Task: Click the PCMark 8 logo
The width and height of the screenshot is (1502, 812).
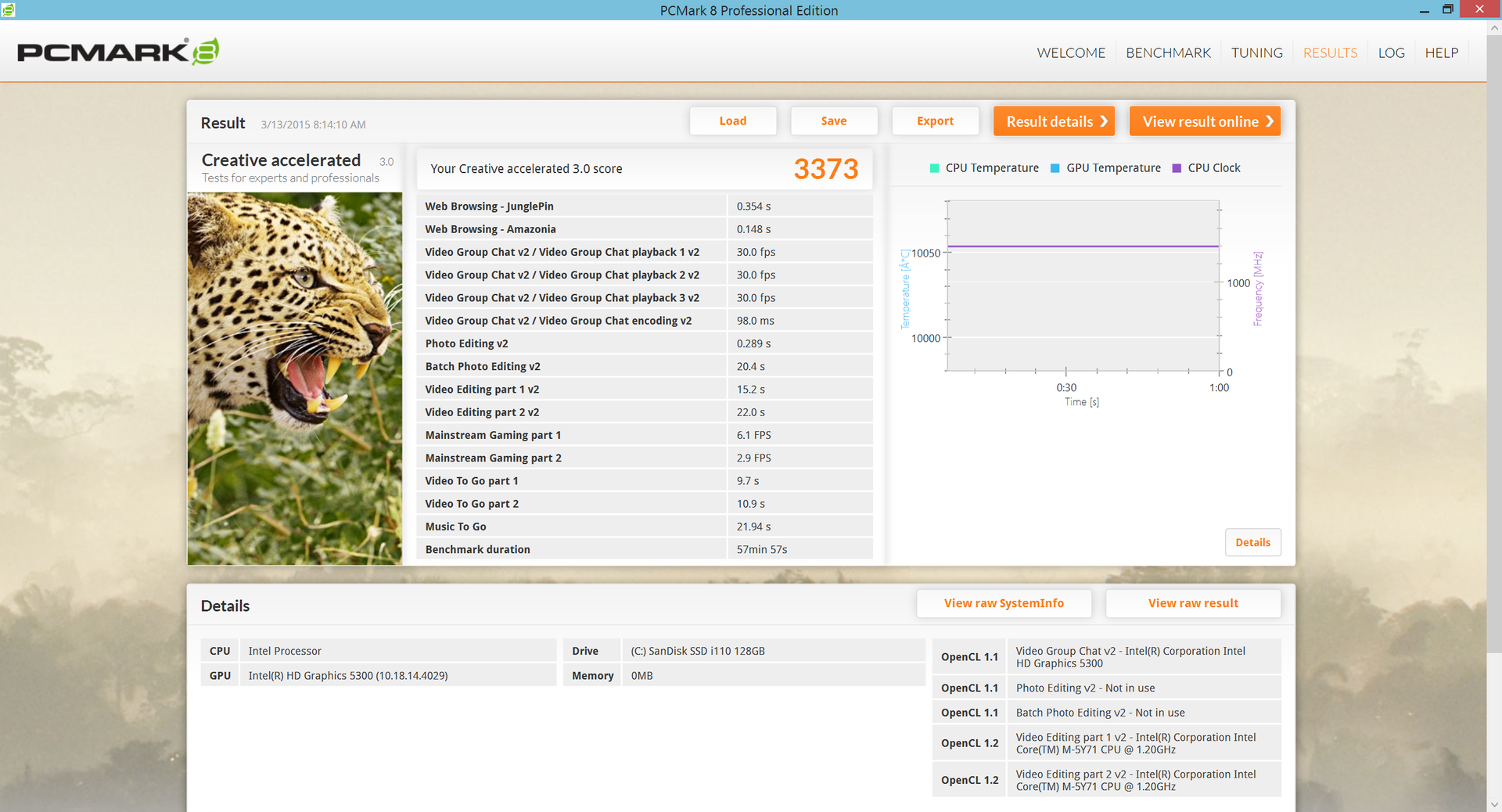Action: (x=118, y=52)
